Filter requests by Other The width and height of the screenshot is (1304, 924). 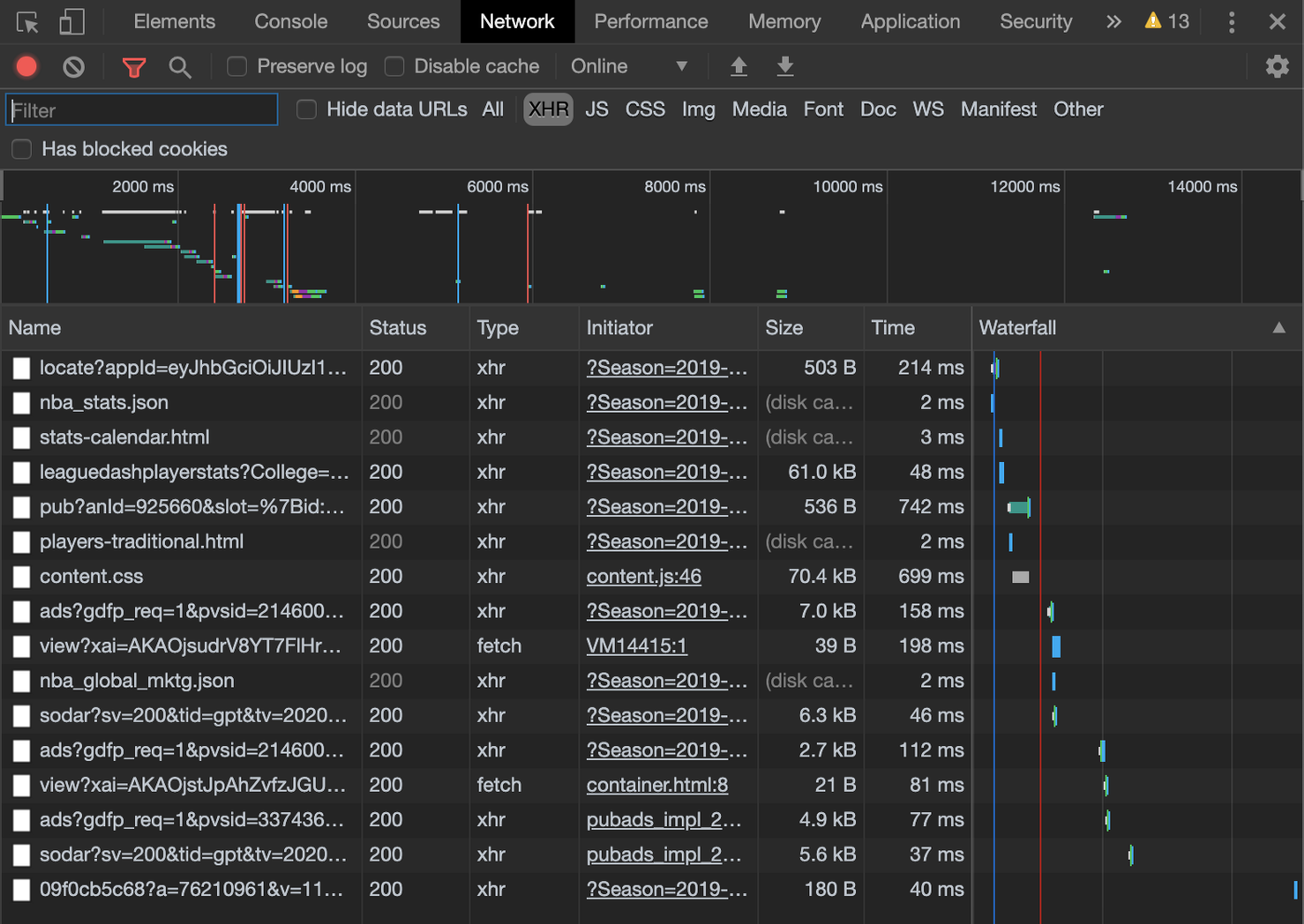tap(1079, 109)
